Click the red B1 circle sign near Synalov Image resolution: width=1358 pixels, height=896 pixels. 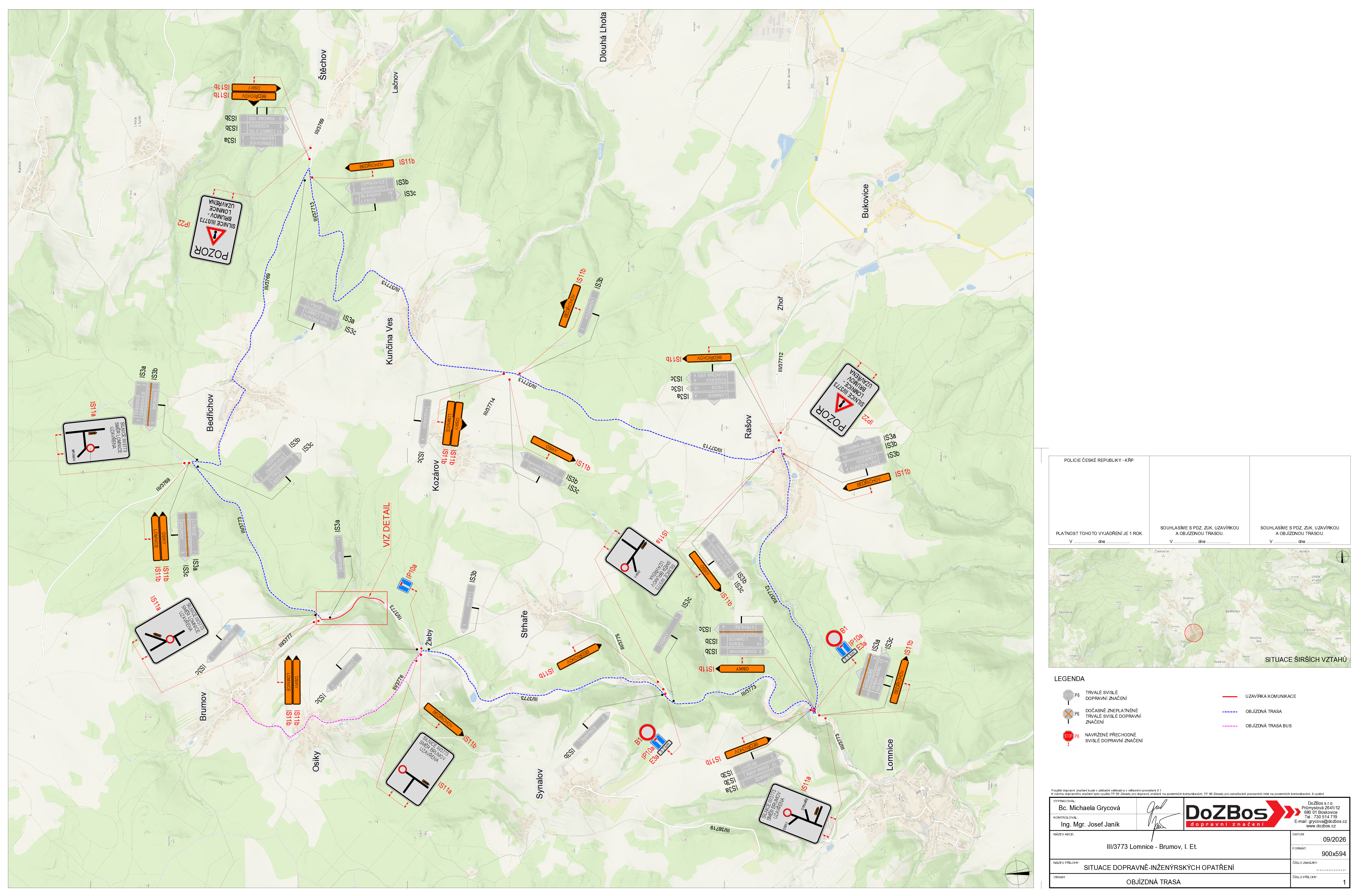point(647,732)
